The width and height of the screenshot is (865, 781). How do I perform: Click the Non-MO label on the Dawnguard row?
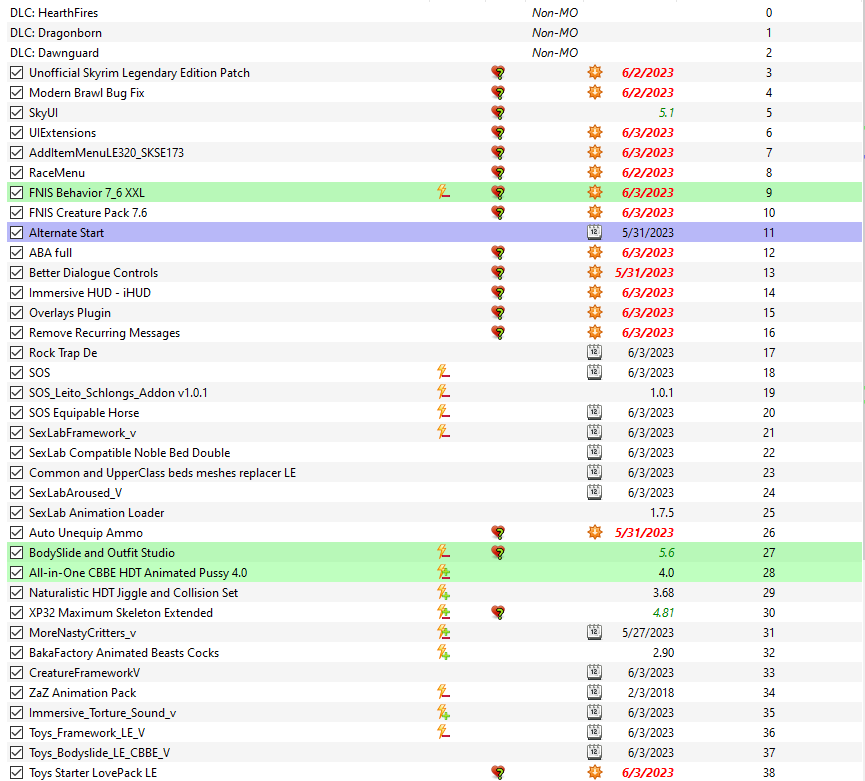[554, 53]
